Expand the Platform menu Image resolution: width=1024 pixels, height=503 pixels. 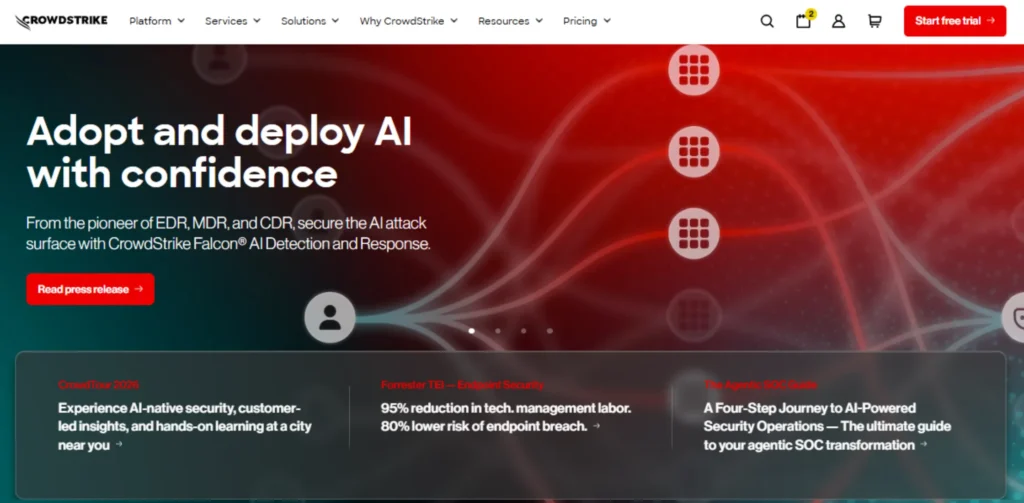pyautogui.click(x=157, y=21)
